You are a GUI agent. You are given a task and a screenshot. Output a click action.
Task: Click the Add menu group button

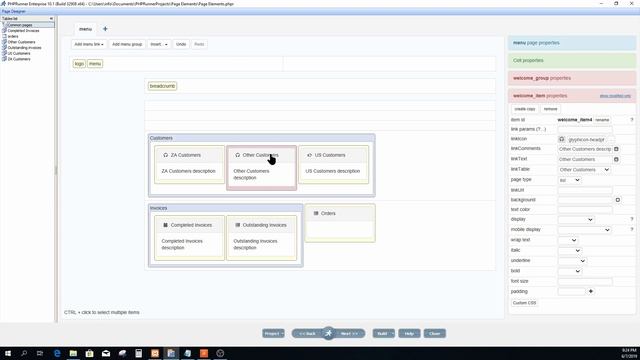pyautogui.click(x=127, y=44)
